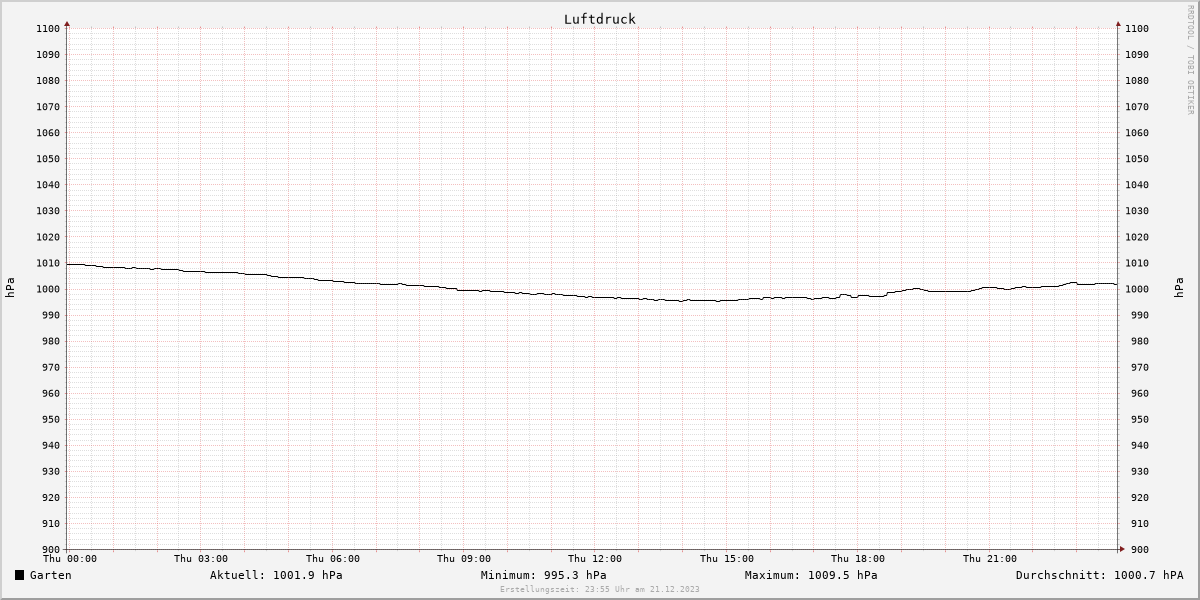Click the Thu 06:00 time axis label

point(333,559)
